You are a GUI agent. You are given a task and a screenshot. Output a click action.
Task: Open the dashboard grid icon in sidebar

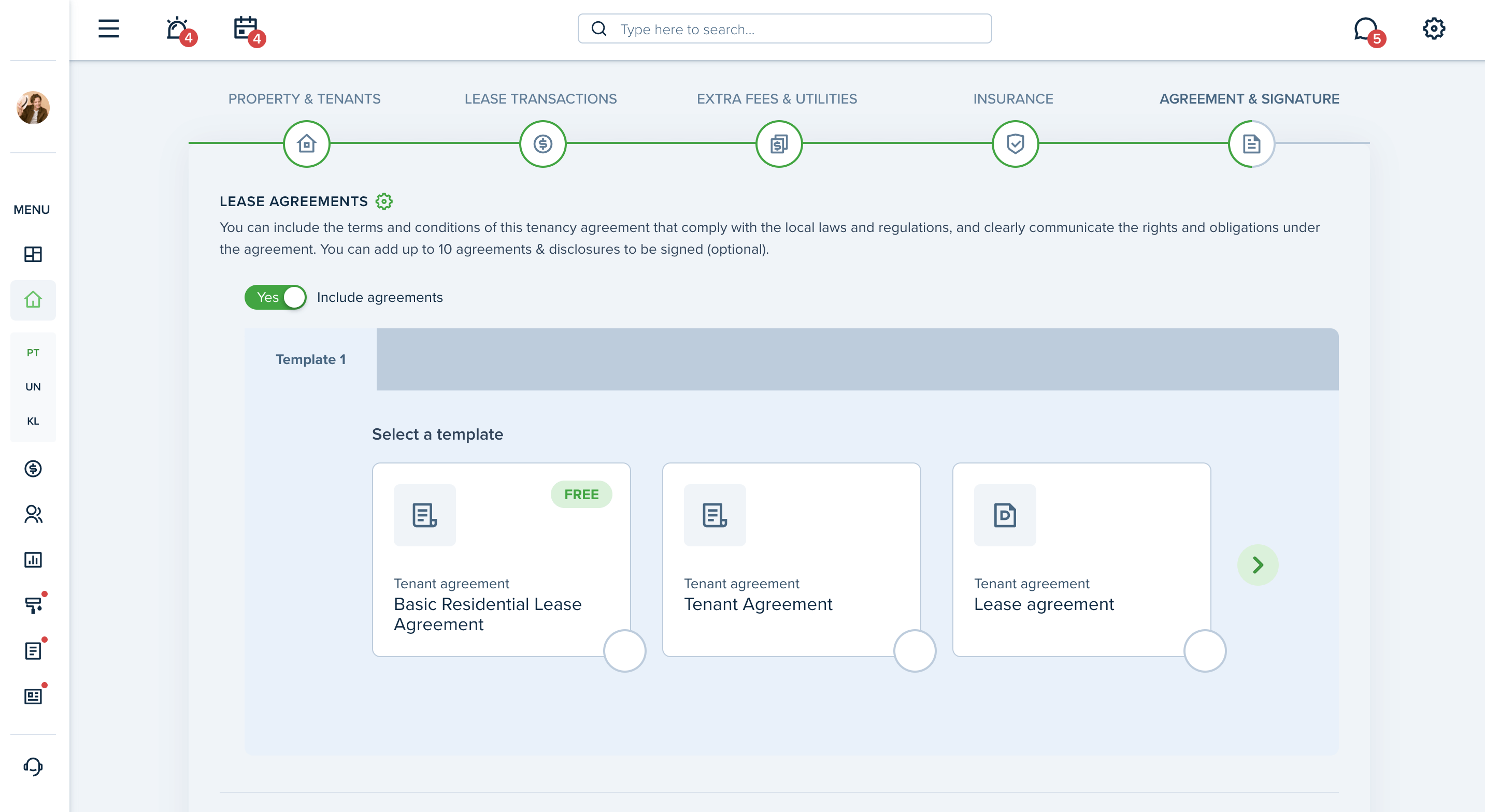click(33, 254)
